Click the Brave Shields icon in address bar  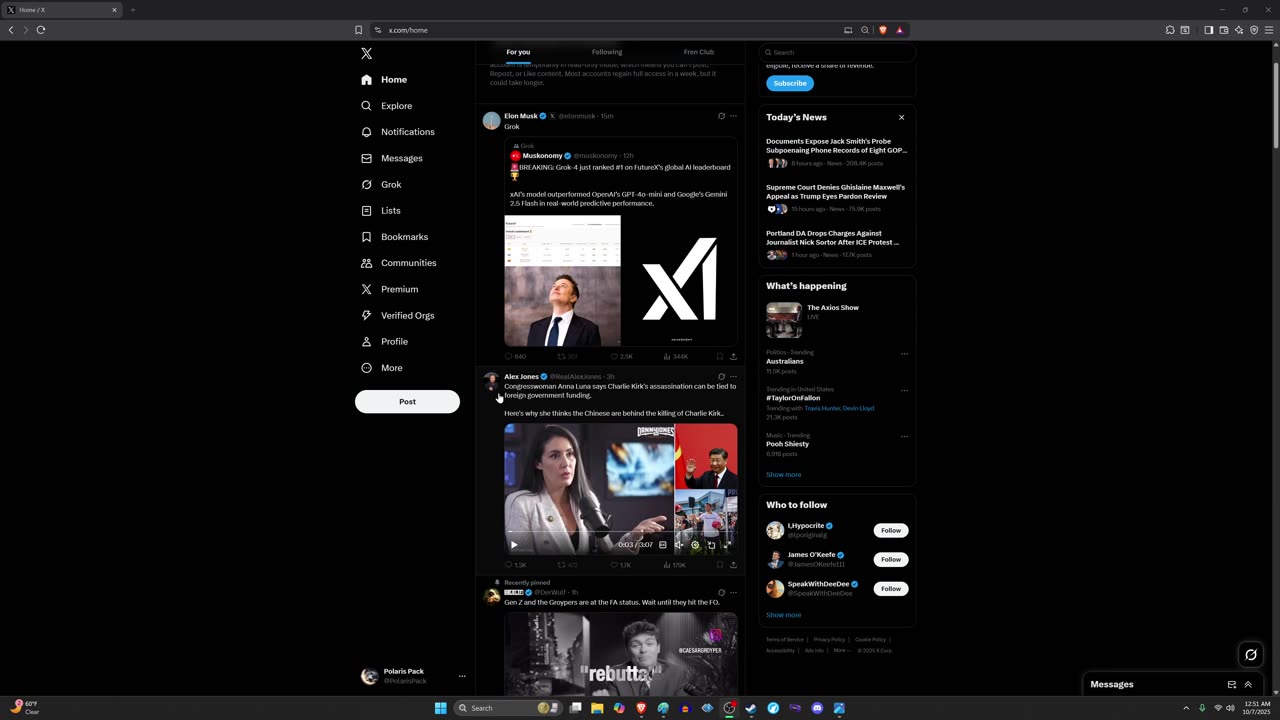(x=883, y=30)
